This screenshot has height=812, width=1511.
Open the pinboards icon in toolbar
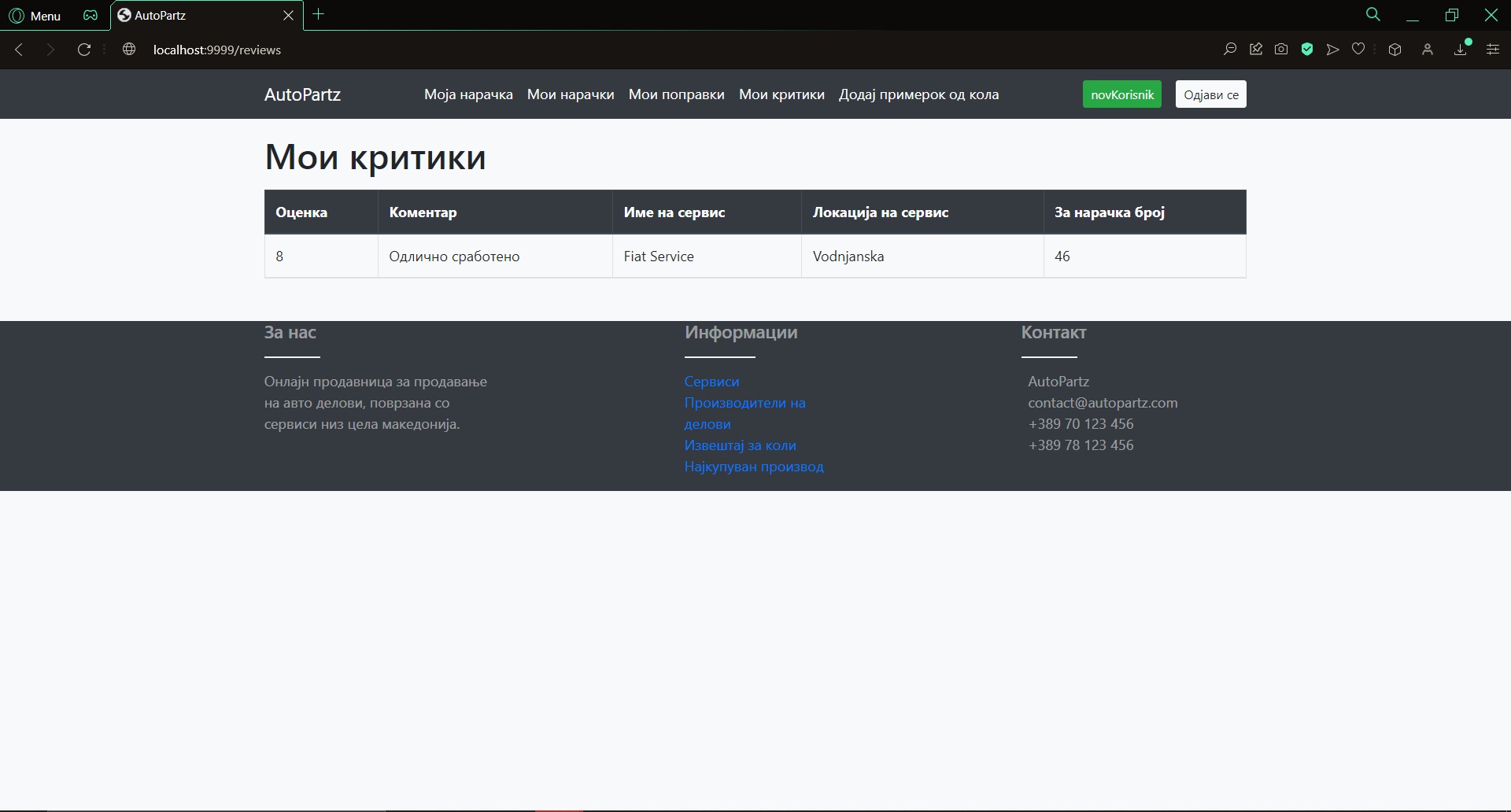(x=1255, y=50)
